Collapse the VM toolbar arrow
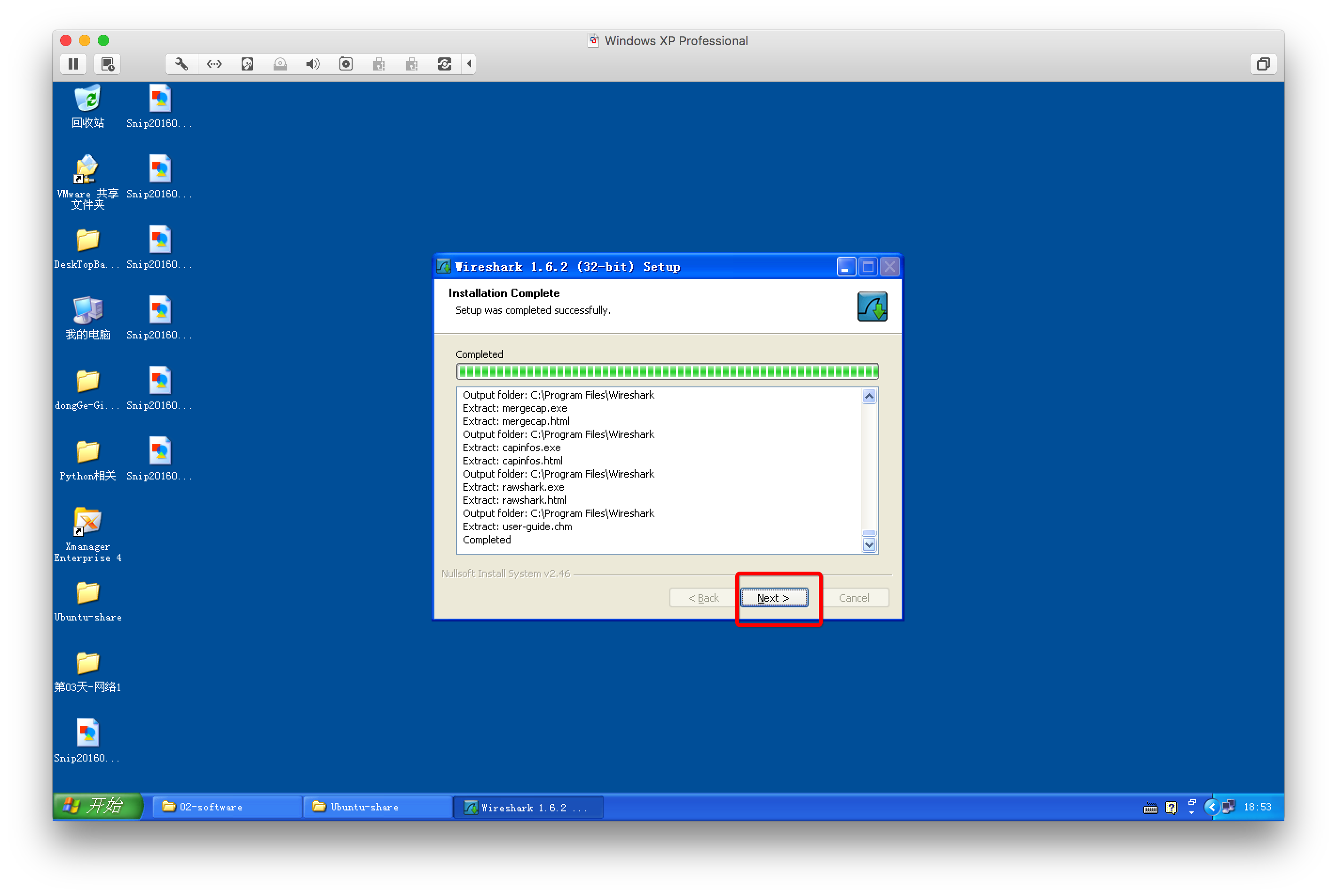The width and height of the screenshot is (1337, 896). click(469, 64)
